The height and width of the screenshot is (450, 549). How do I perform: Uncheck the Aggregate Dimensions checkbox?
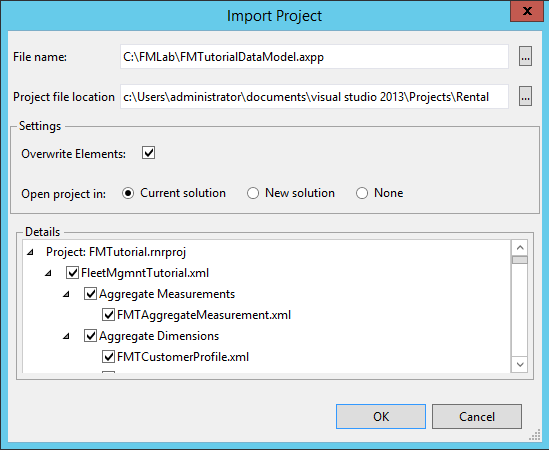(90, 336)
